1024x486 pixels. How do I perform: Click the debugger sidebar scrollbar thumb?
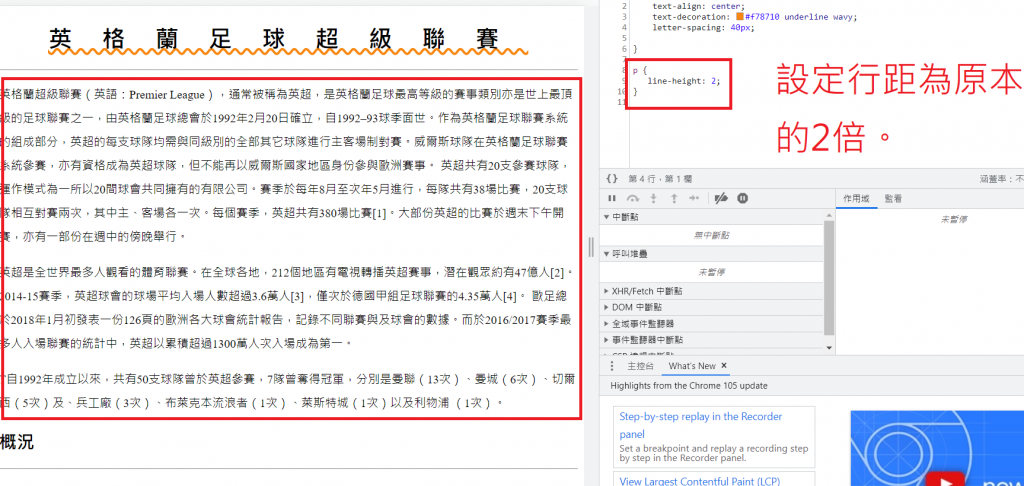tap(829, 278)
